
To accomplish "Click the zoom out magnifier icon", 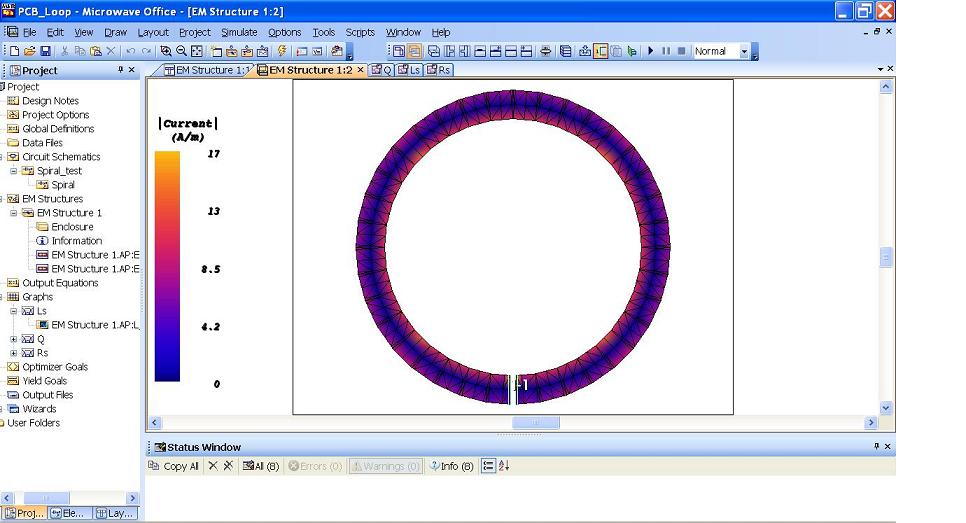I will (181, 51).
